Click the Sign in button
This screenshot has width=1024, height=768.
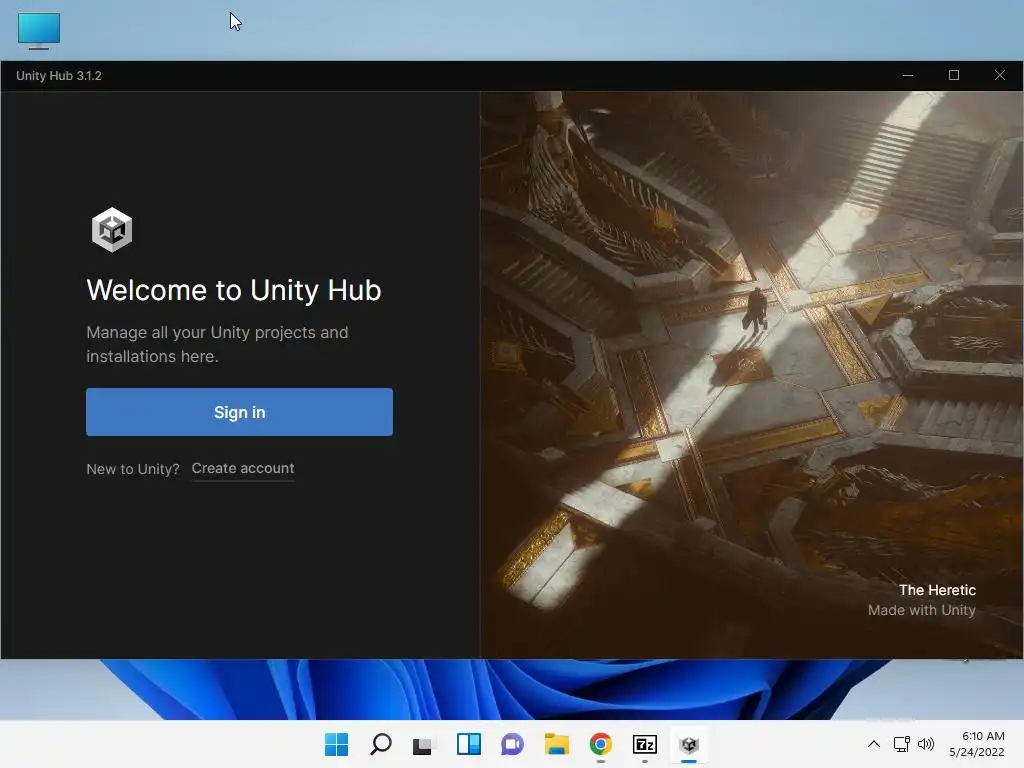point(239,412)
